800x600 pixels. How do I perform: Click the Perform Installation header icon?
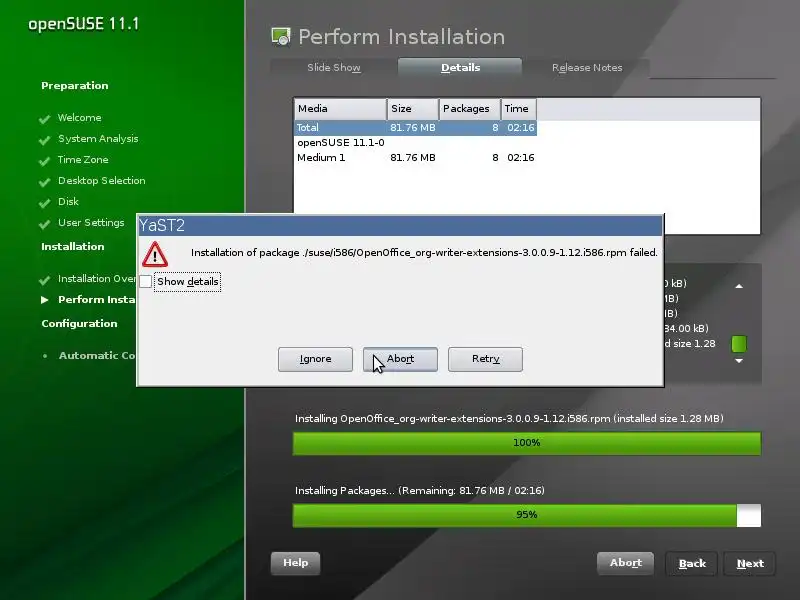281,37
